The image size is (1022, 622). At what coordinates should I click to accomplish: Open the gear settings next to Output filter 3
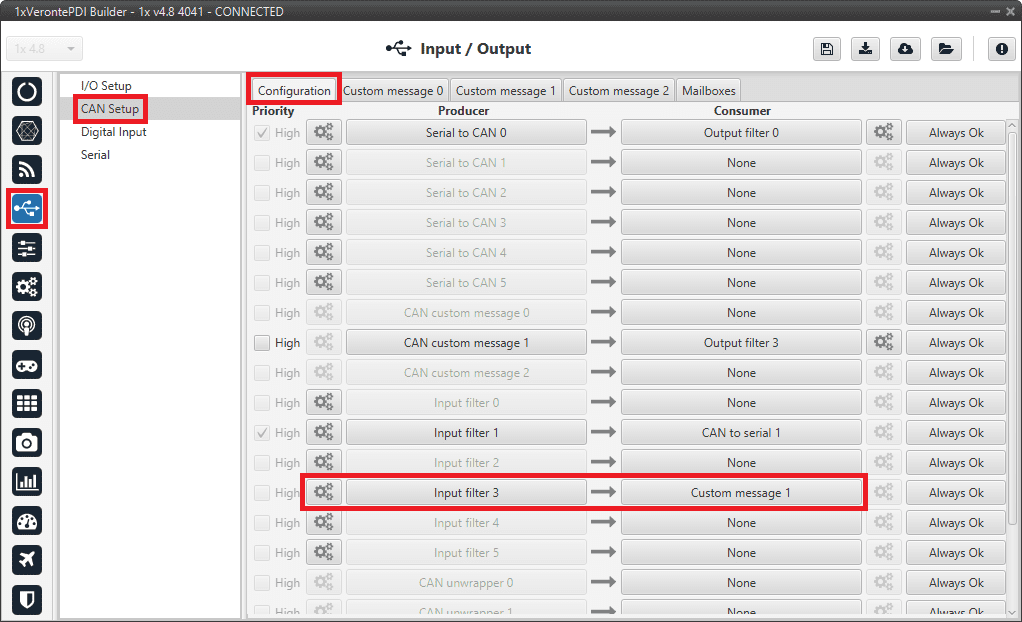[x=883, y=343]
